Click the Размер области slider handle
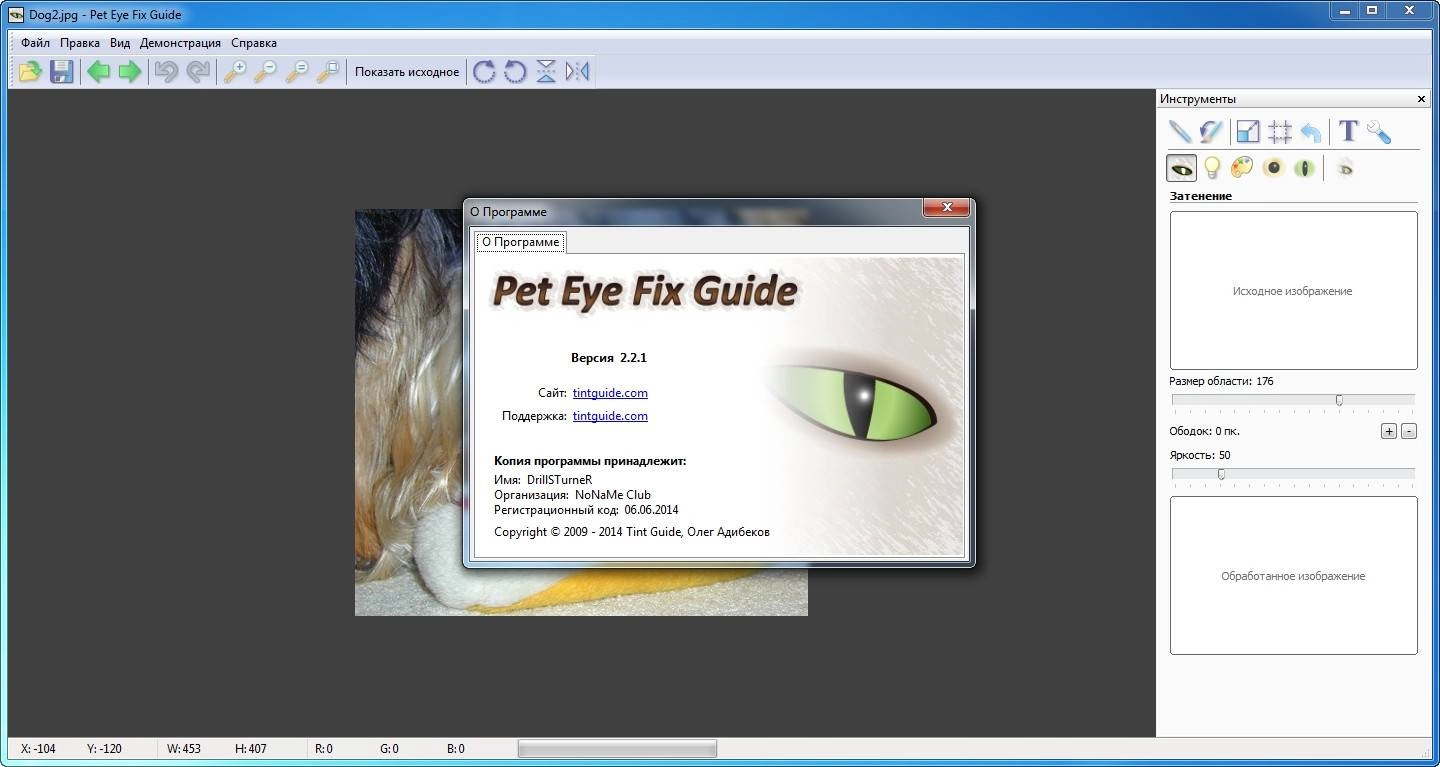This screenshot has height=767, width=1440. [1339, 400]
